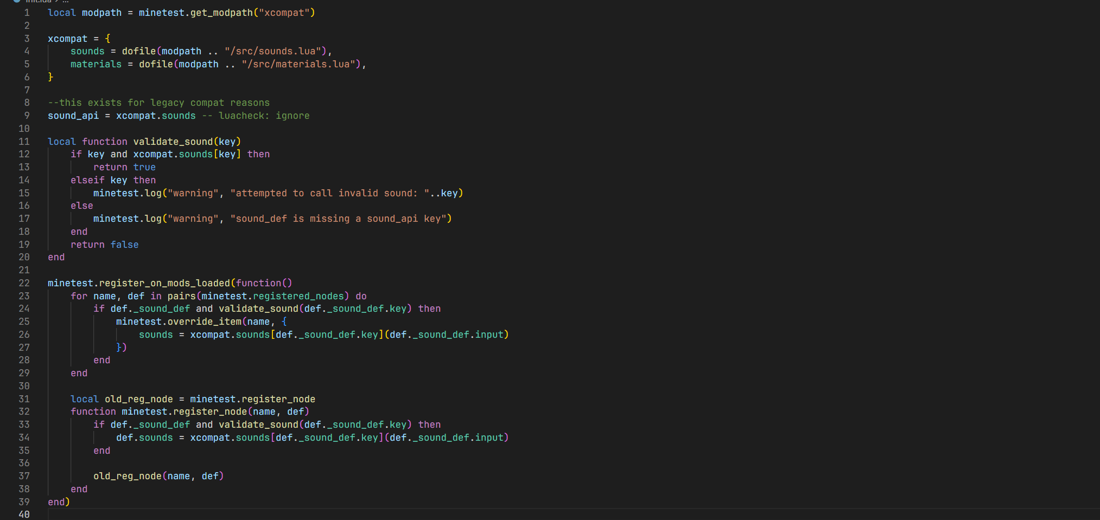Click the "xcompat" table name on line 3

click(x=67, y=39)
